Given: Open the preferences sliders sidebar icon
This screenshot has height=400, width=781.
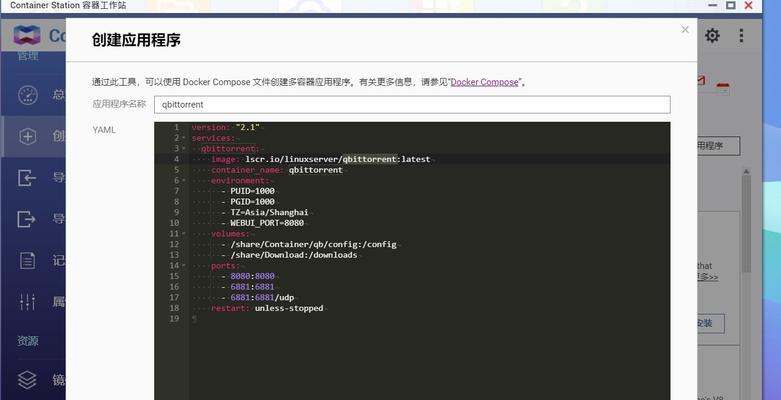Looking at the screenshot, I should pyautogui.click(x=27, y=301).
